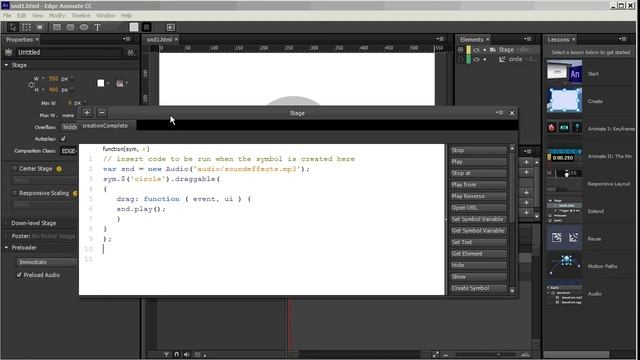The width and height of the screenshot is (640, 360).
Task: Insert the Open URL code snippet
Action: click(478, 207)
